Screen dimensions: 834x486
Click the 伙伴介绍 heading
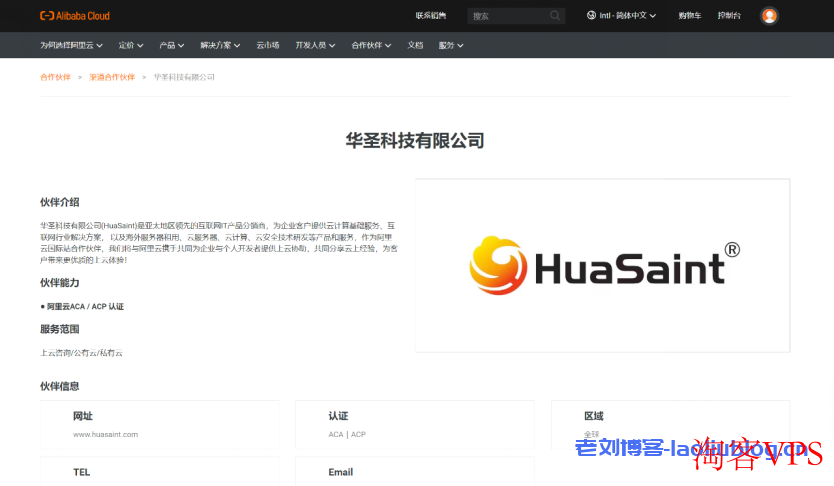click(x=60, y=202)
